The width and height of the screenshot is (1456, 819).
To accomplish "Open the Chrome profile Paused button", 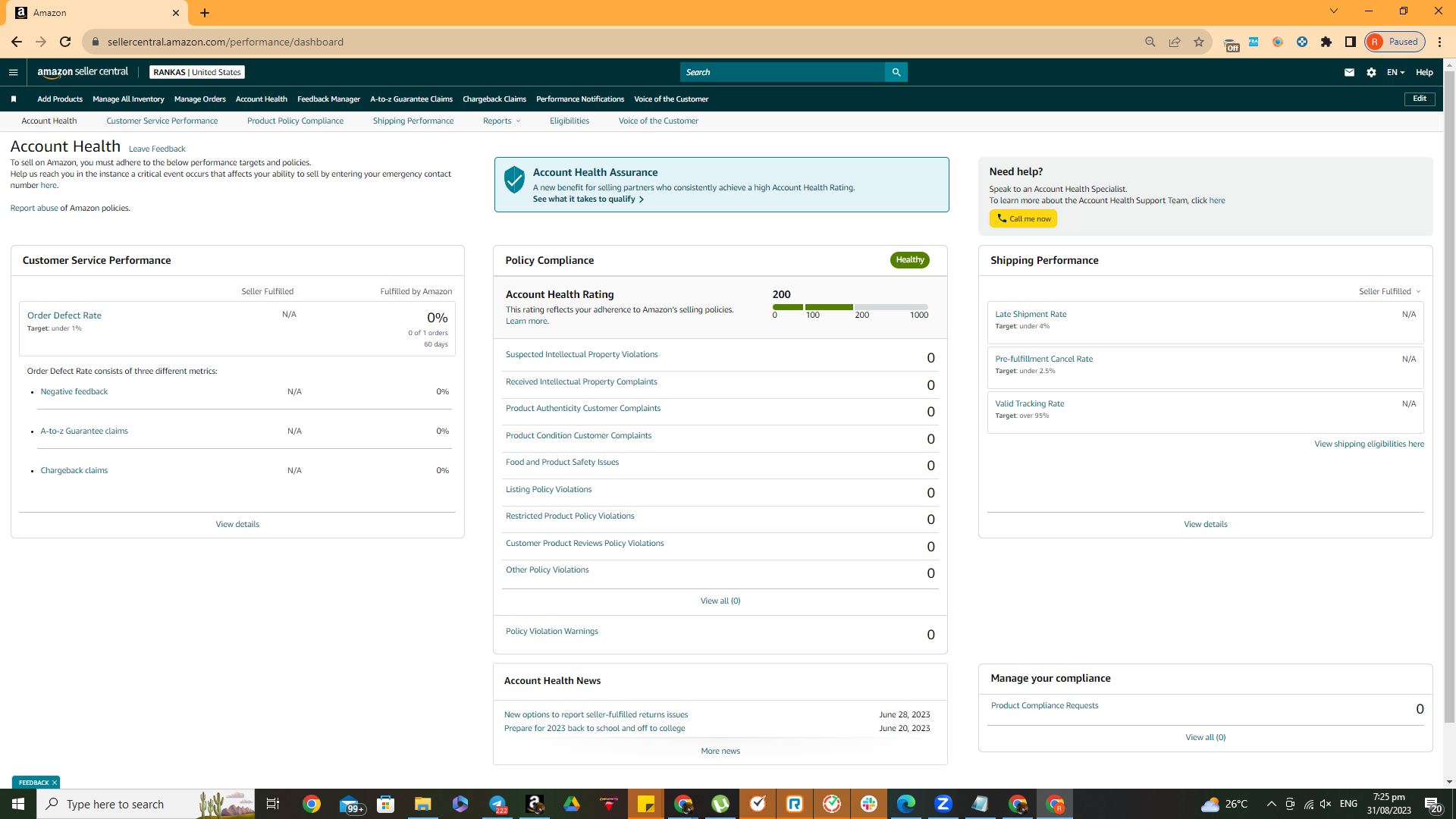I will 1395,42.
